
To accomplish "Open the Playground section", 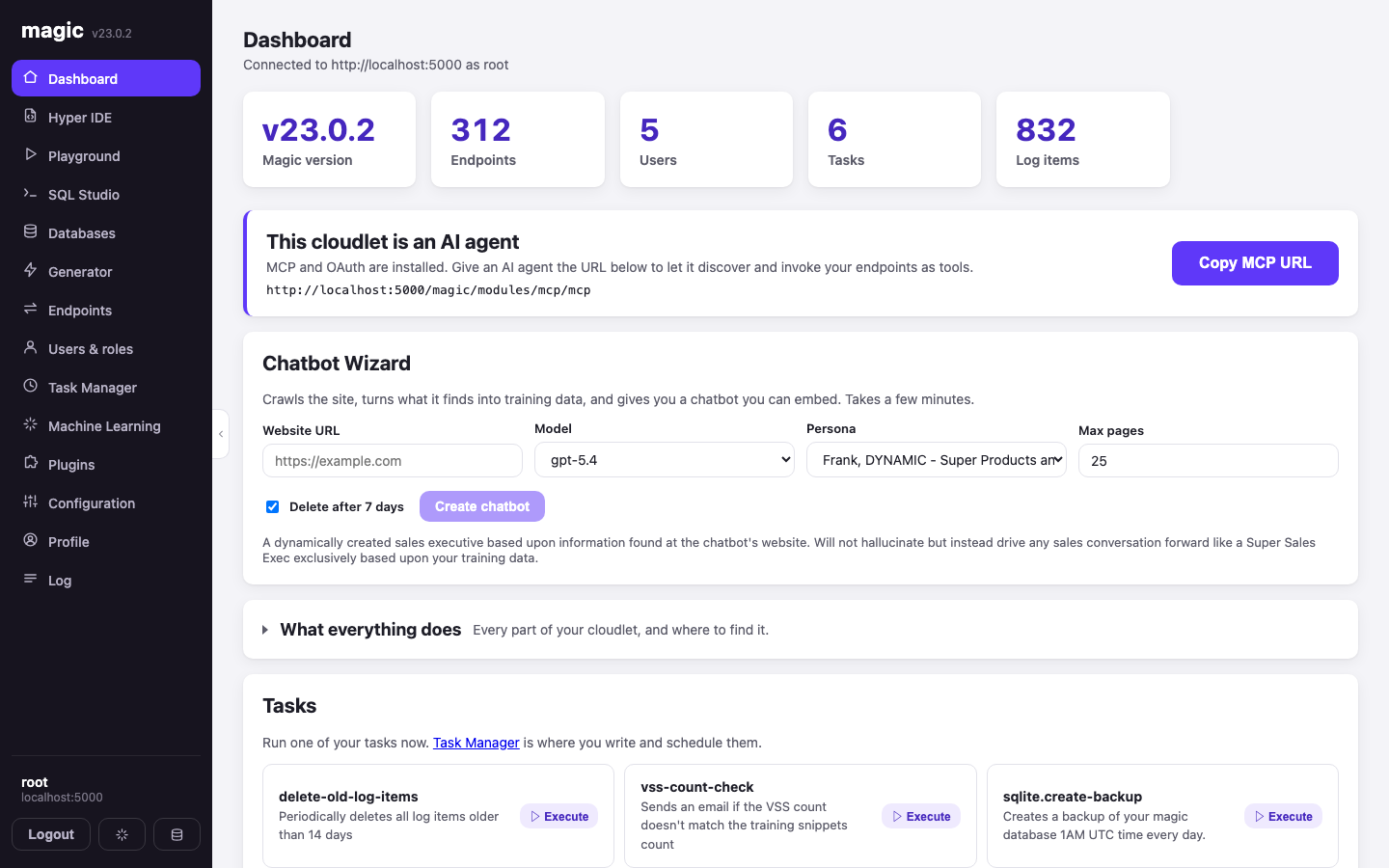I will tap(106, 155).
